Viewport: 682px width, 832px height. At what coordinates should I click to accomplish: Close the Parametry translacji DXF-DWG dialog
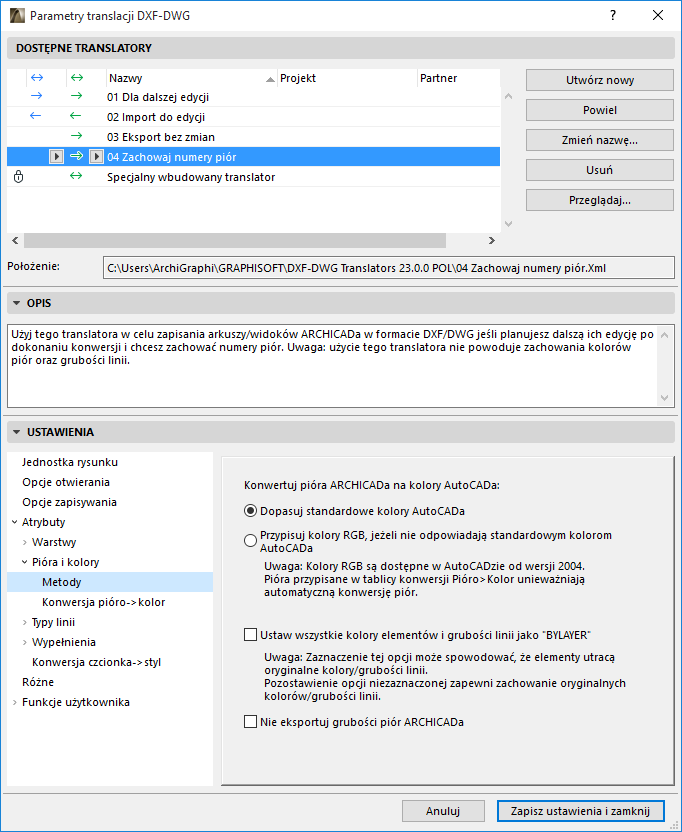point(658,15)
